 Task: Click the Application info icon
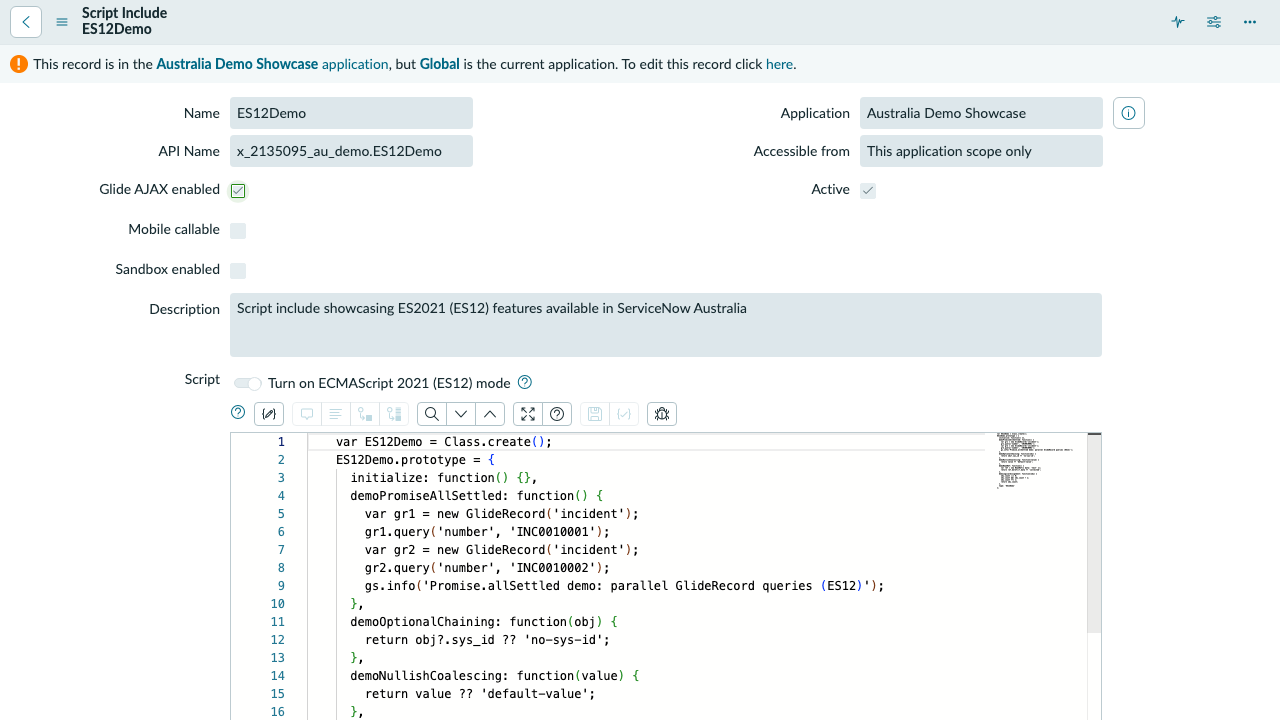click(1129, 113)
